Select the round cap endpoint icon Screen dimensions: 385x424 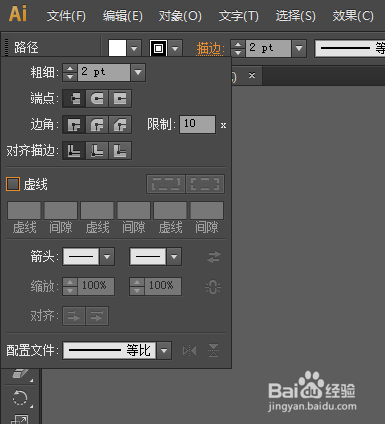97,99
